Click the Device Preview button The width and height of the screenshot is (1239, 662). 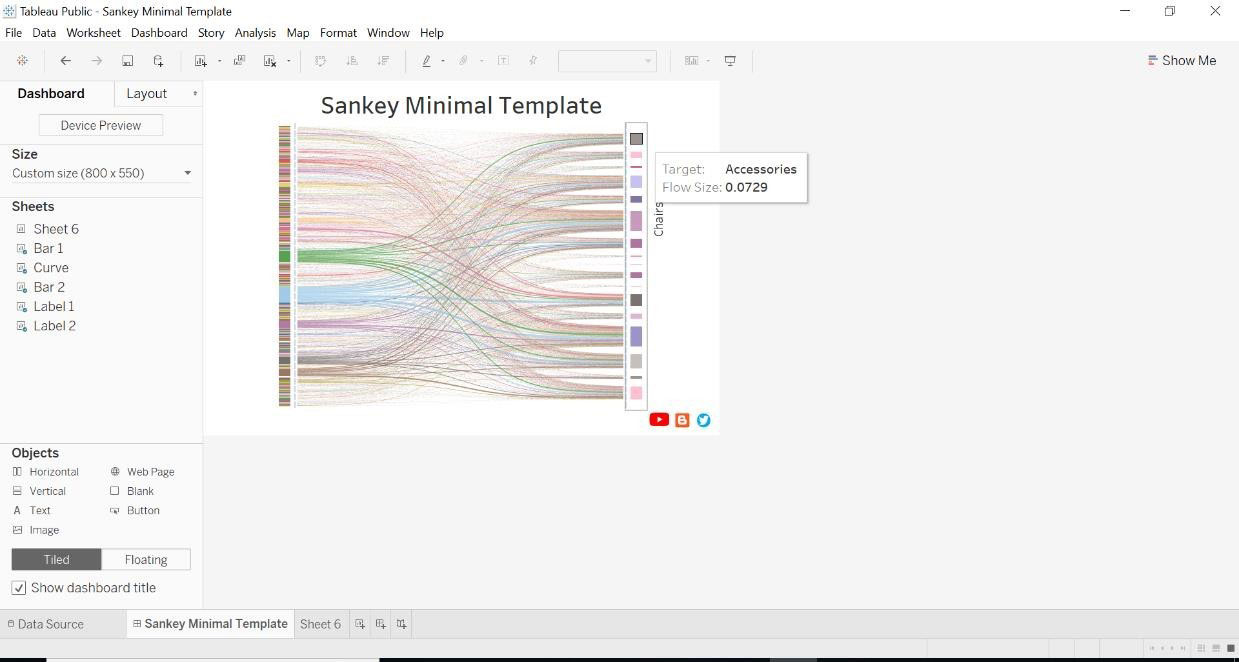(x=100, y=124)
